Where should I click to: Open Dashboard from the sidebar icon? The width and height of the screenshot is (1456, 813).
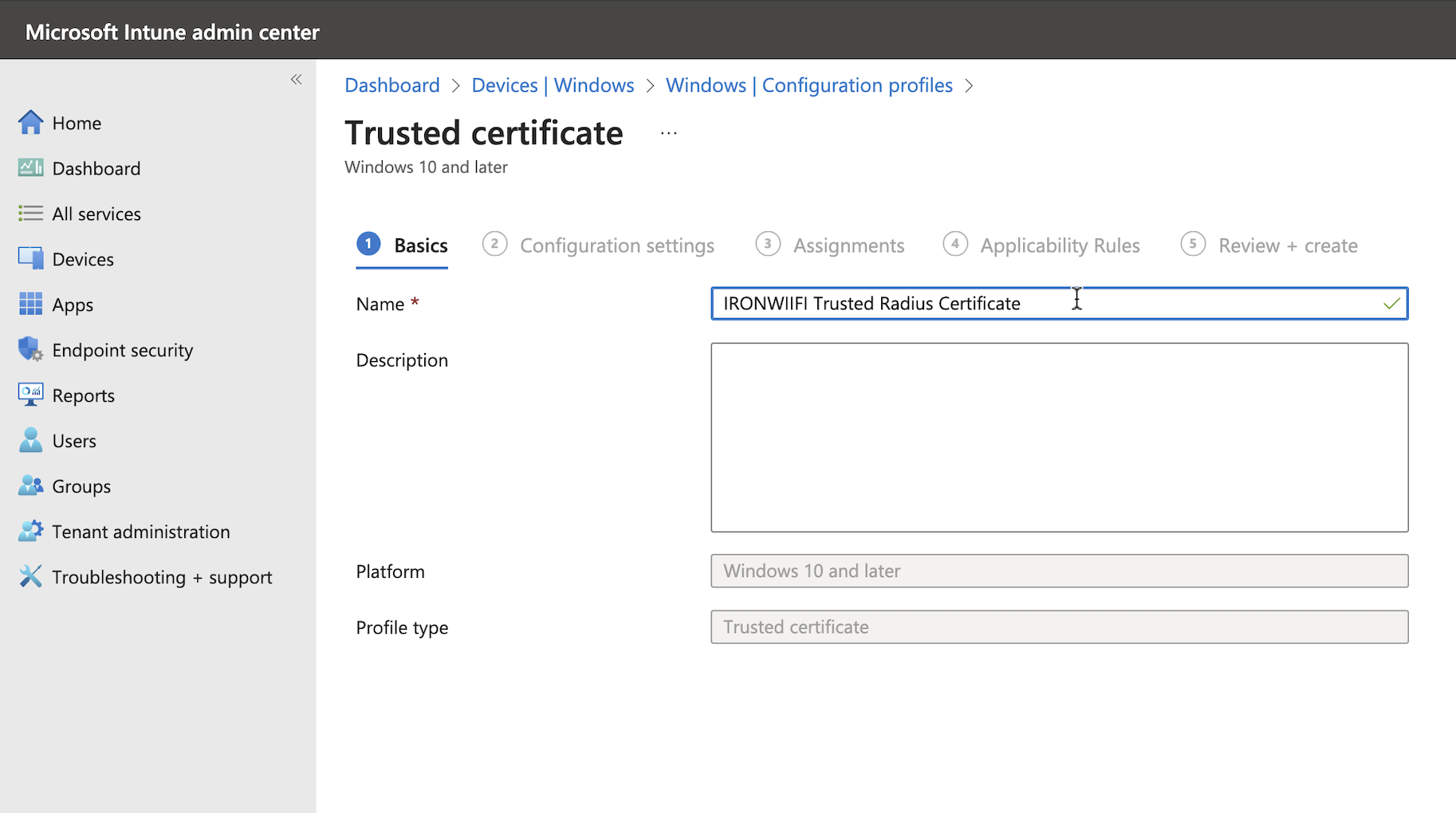tap(30, 167)
